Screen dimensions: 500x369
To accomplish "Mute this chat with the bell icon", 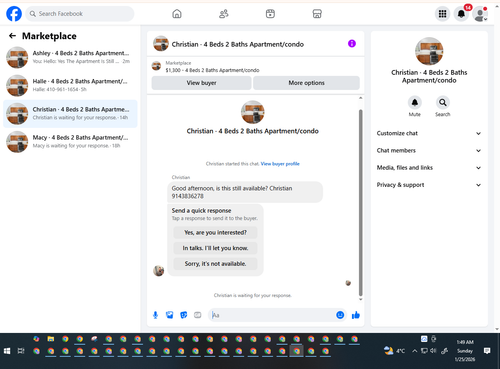I will (415, 102).
